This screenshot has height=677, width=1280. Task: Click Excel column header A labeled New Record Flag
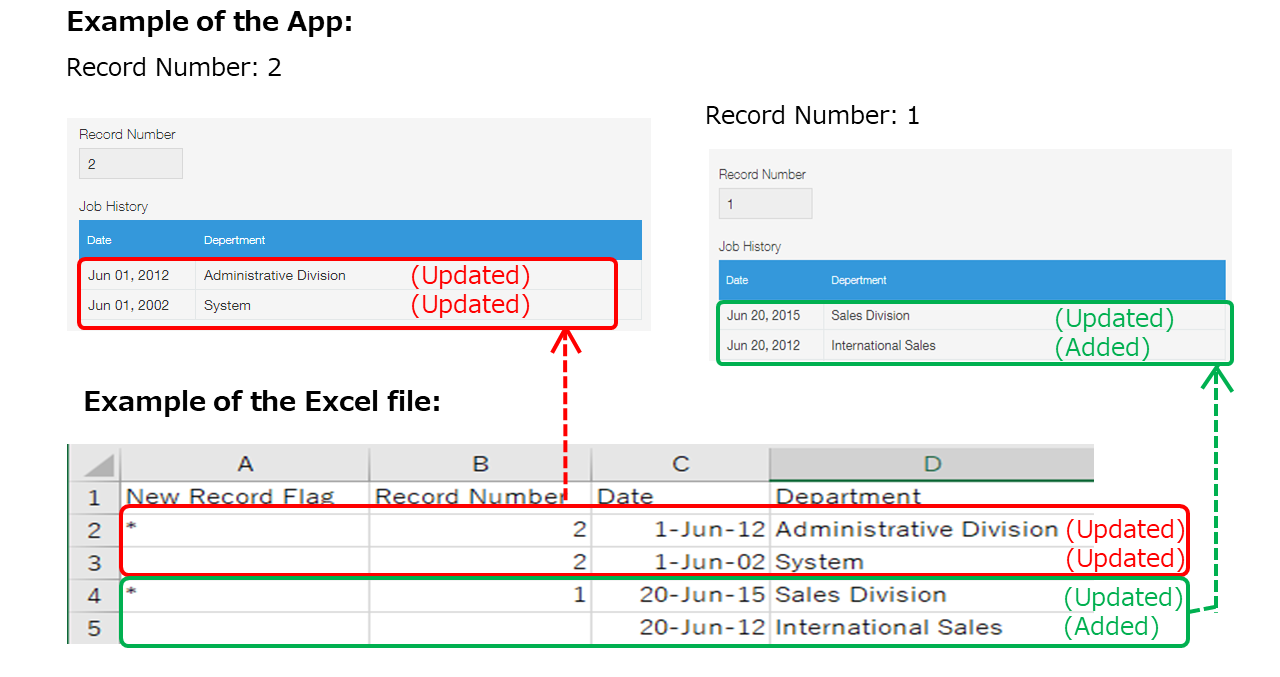(245, 463)
